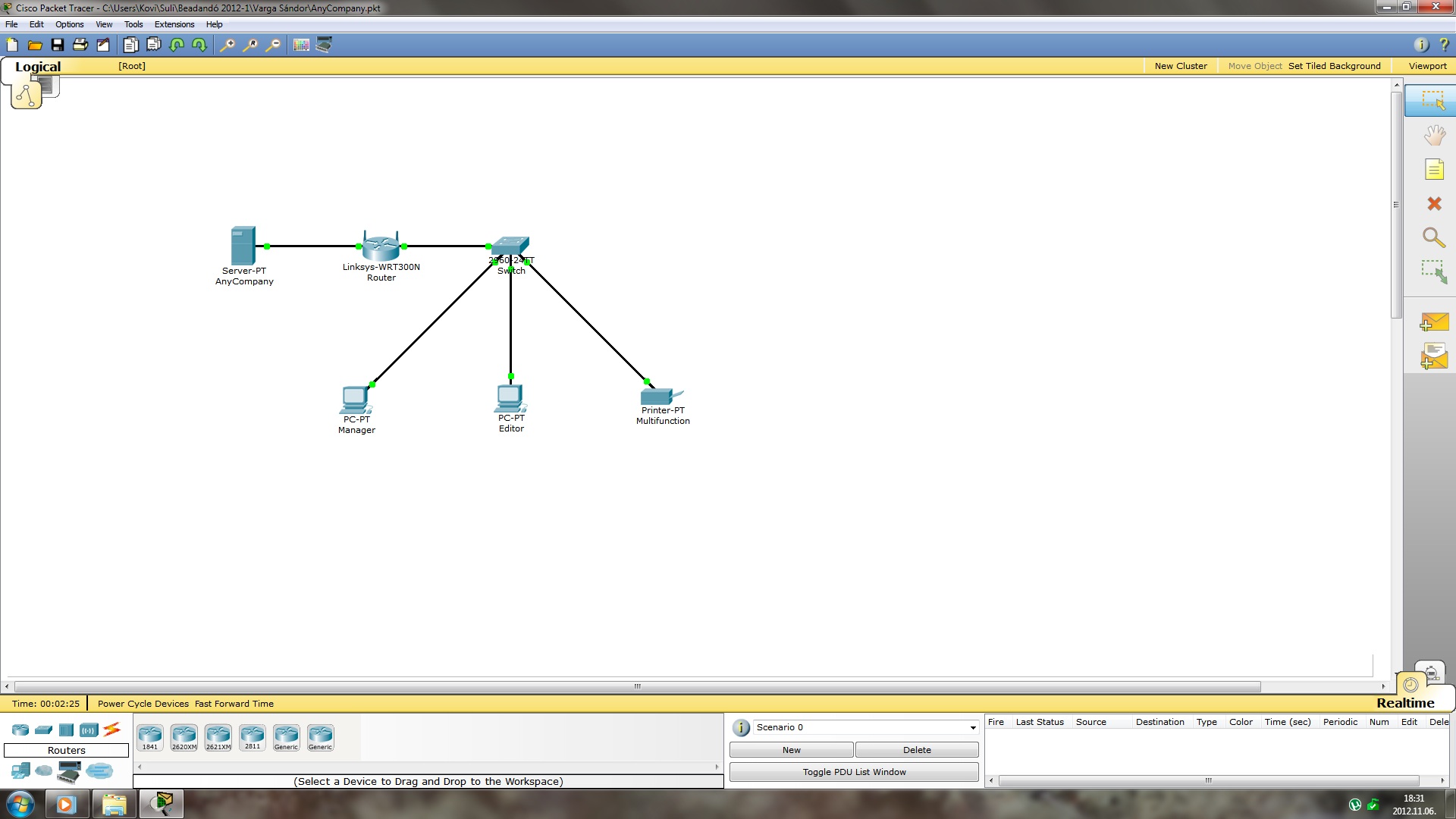The image size is (1456, 819).
Task: Open the Edit menu
Action: [36, 24]
